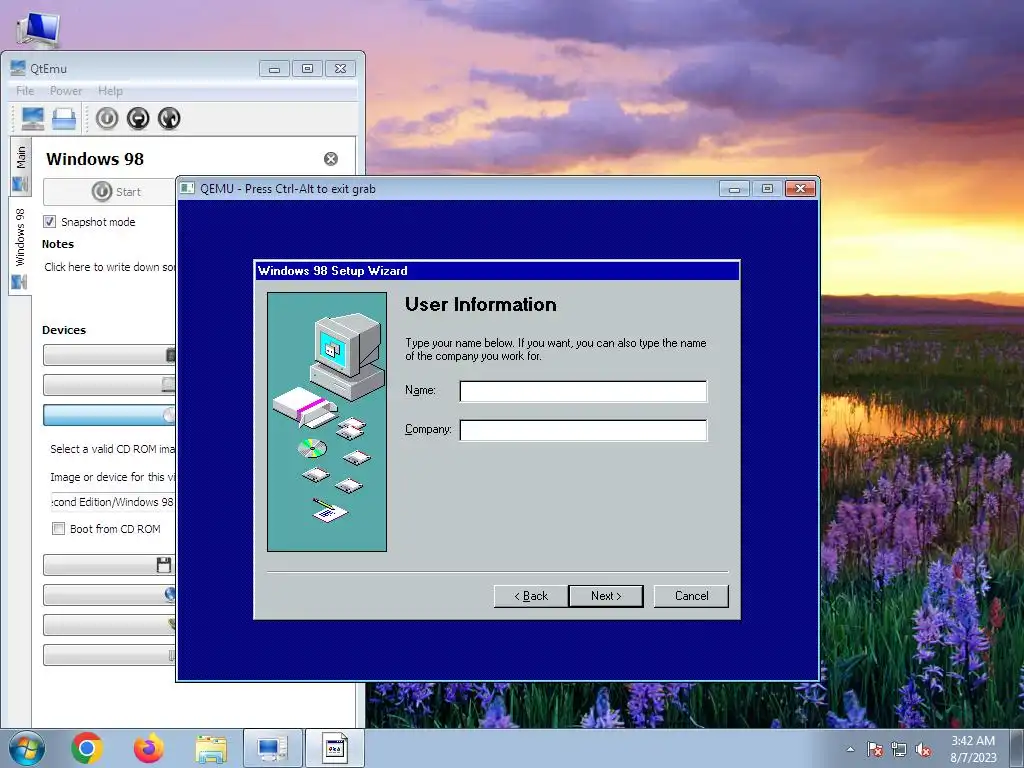Open File Explorer from the taskbar

(x=212, y=748)
